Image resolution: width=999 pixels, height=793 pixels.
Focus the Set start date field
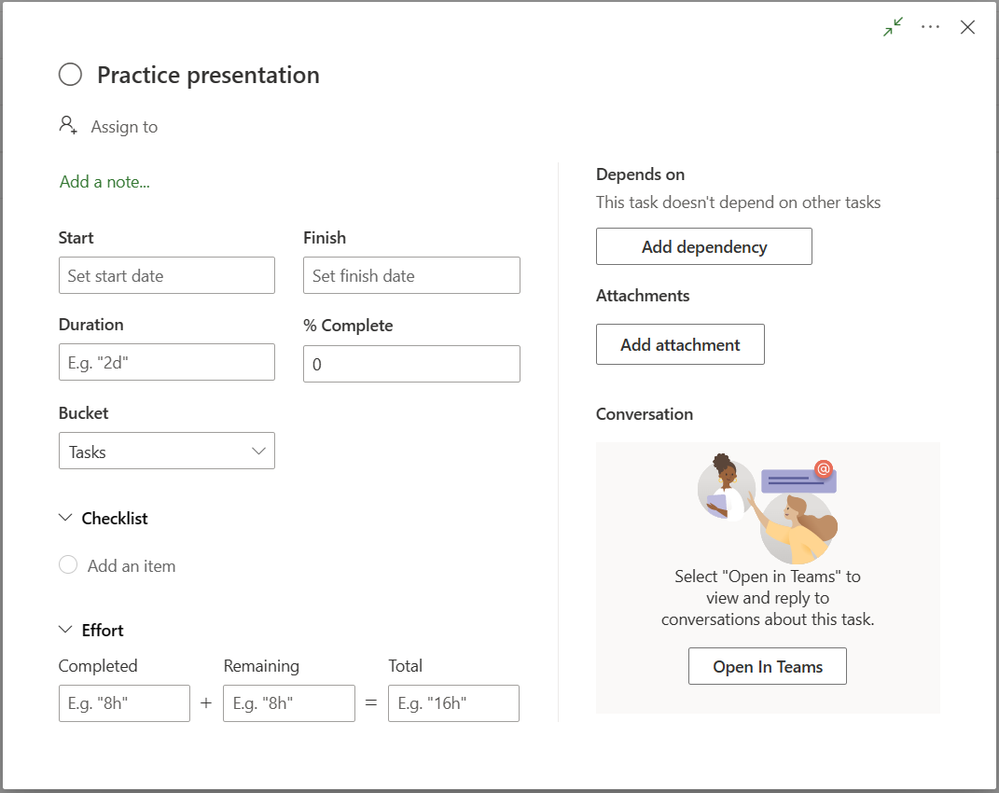coord(167,275)
